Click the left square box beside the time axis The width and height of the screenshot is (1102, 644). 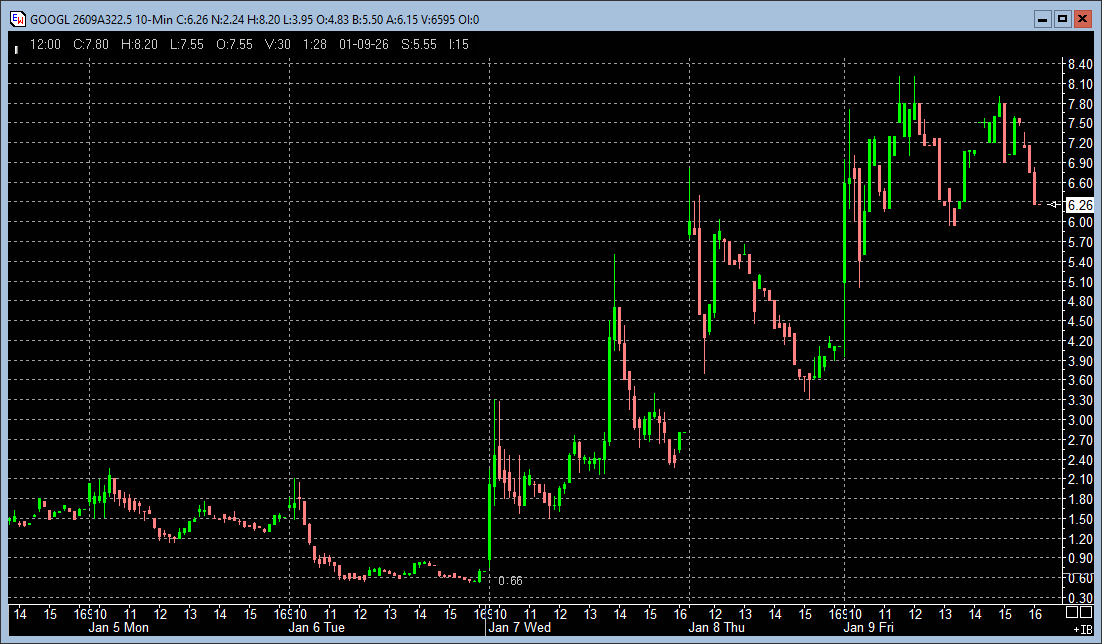click(x=1072, y=612)
